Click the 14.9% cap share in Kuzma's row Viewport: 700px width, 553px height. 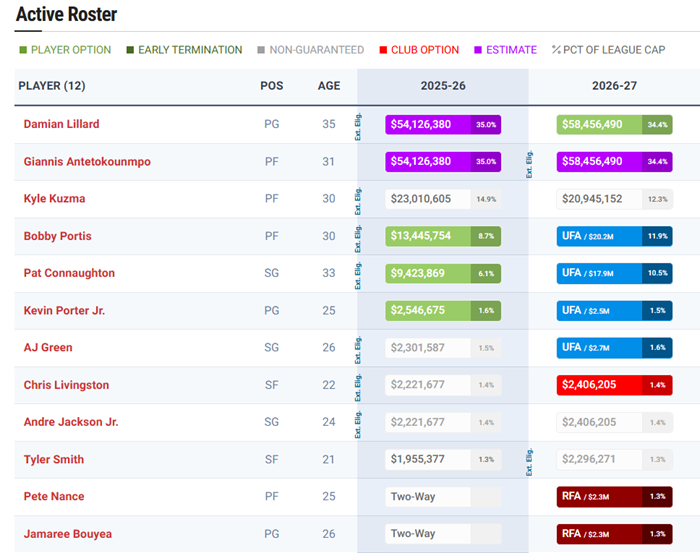coord(486,199)
